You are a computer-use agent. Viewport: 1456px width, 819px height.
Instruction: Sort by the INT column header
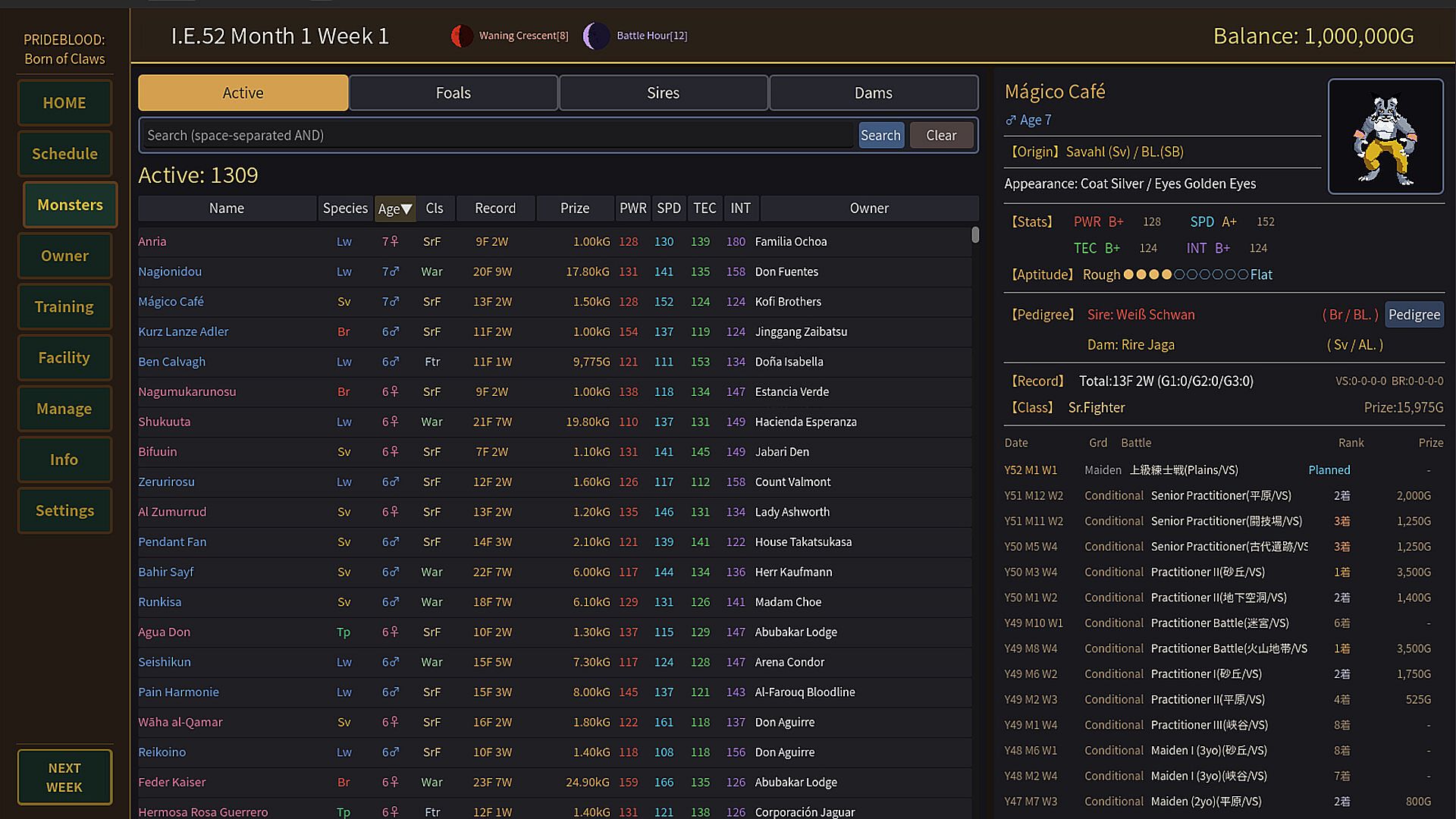click(741, 209)
